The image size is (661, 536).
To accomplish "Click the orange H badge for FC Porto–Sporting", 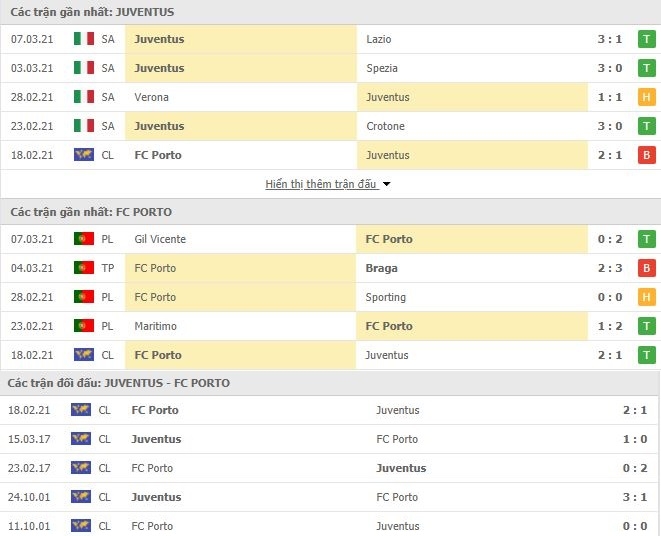I will (x=646, y=297).
